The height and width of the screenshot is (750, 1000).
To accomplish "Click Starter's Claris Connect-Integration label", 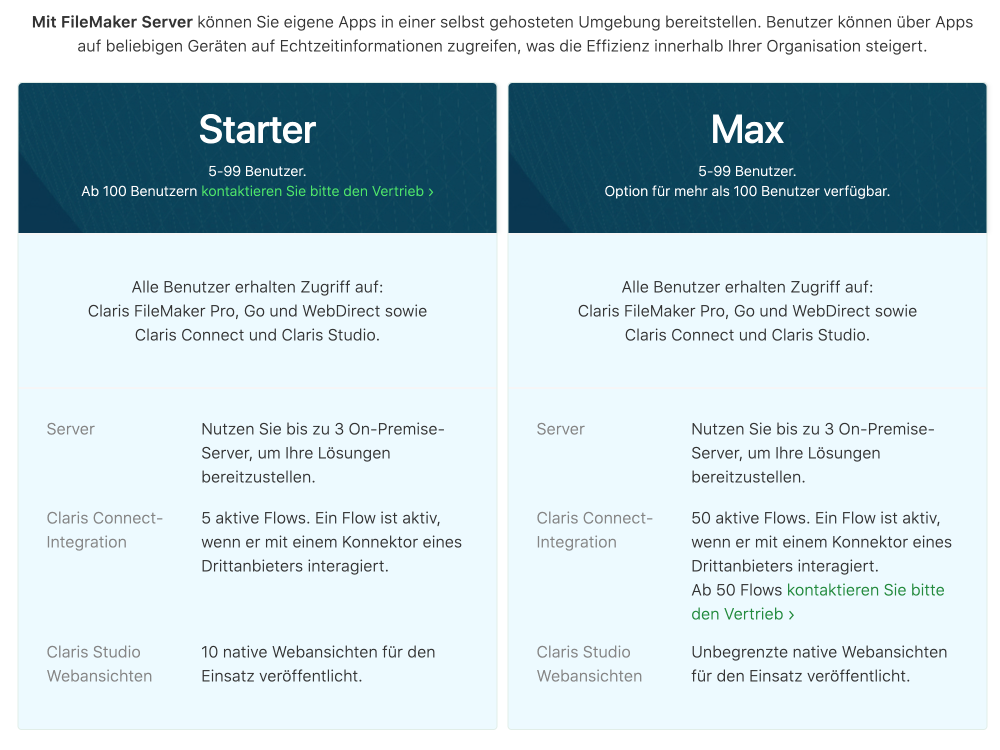I will click(x=105, y=530).
